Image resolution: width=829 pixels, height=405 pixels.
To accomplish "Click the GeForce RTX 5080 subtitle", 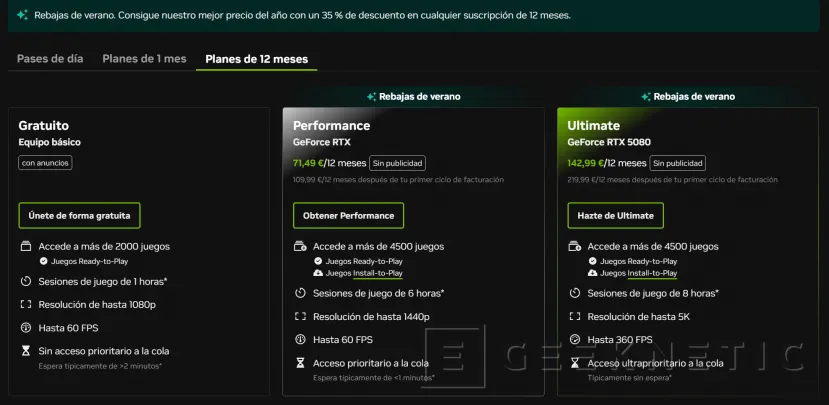I will click(x=609, y=142).
